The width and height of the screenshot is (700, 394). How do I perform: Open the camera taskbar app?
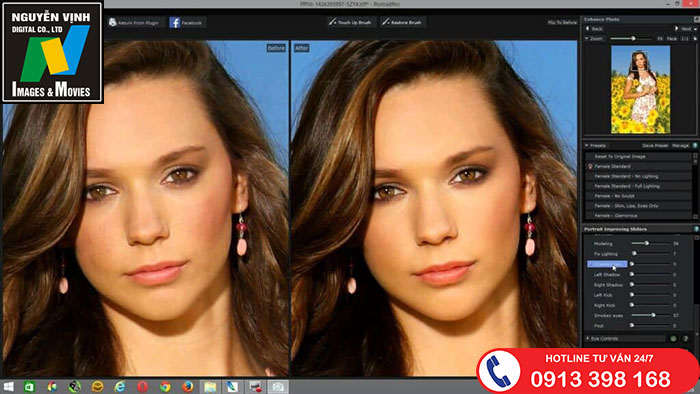(x=278, y=387)
